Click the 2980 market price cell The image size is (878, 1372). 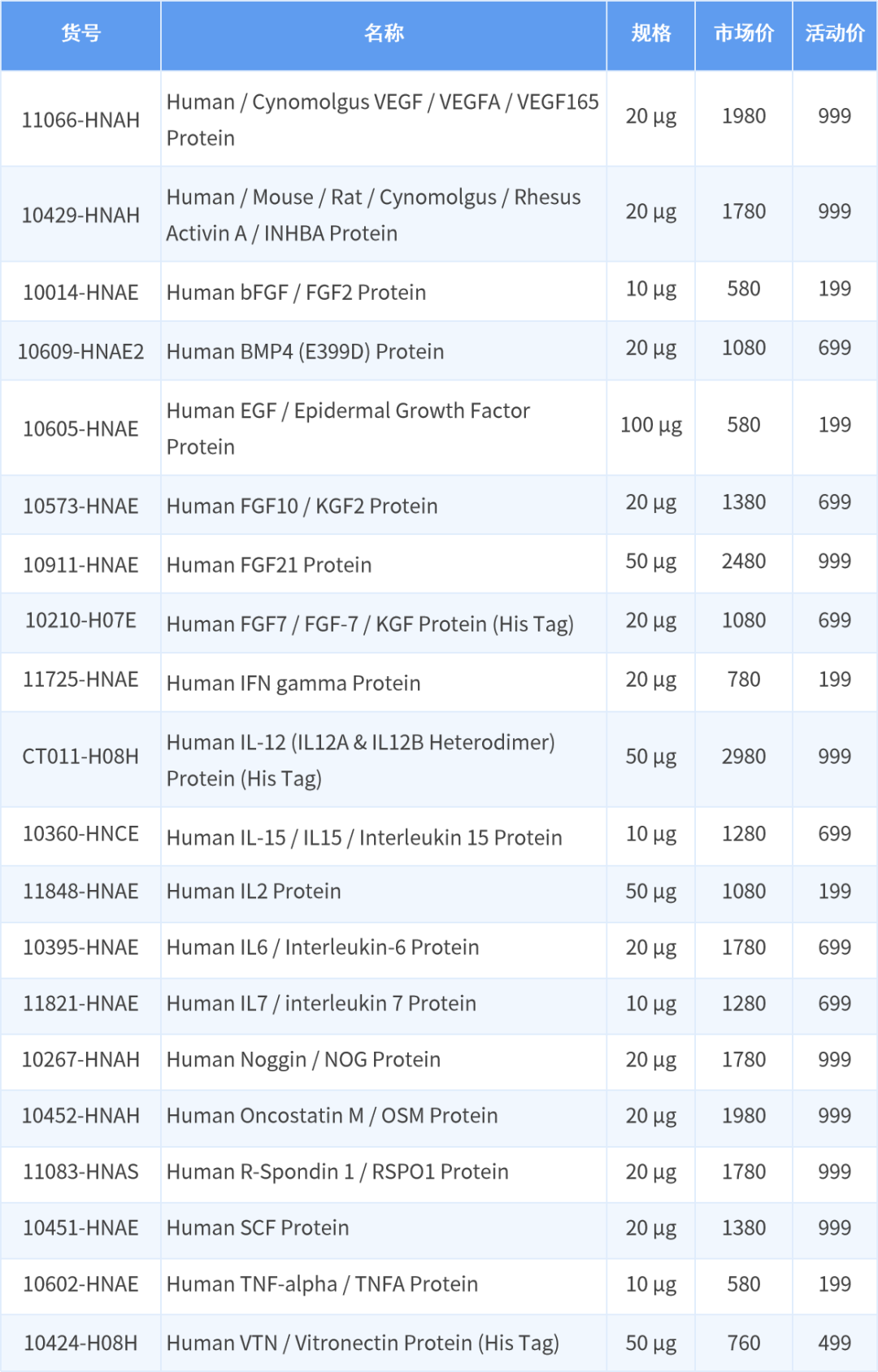coord(743,757)
